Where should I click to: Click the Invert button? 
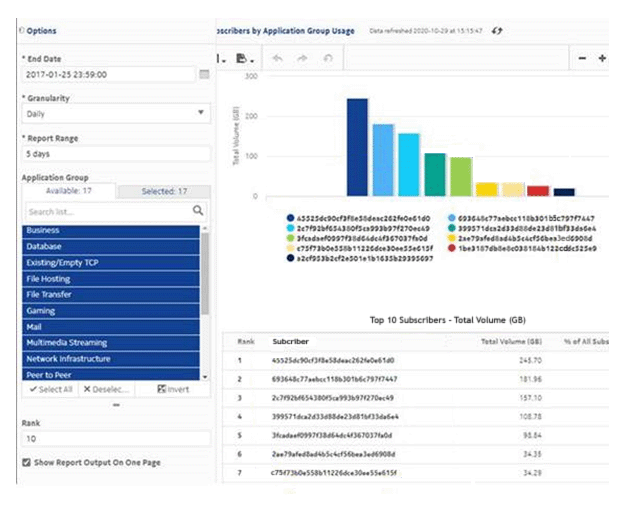point(174,389)
